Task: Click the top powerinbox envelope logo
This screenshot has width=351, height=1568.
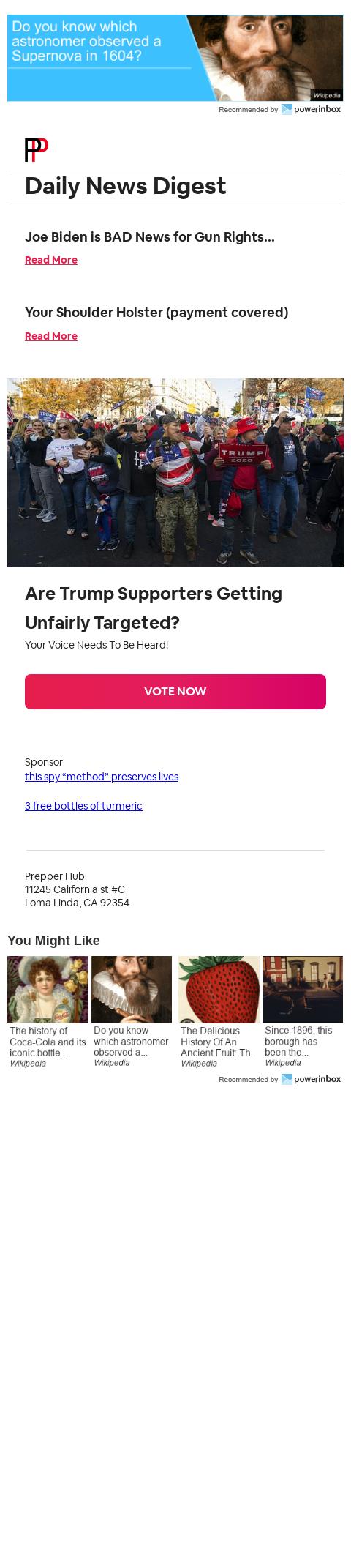Action: (287, 109)
